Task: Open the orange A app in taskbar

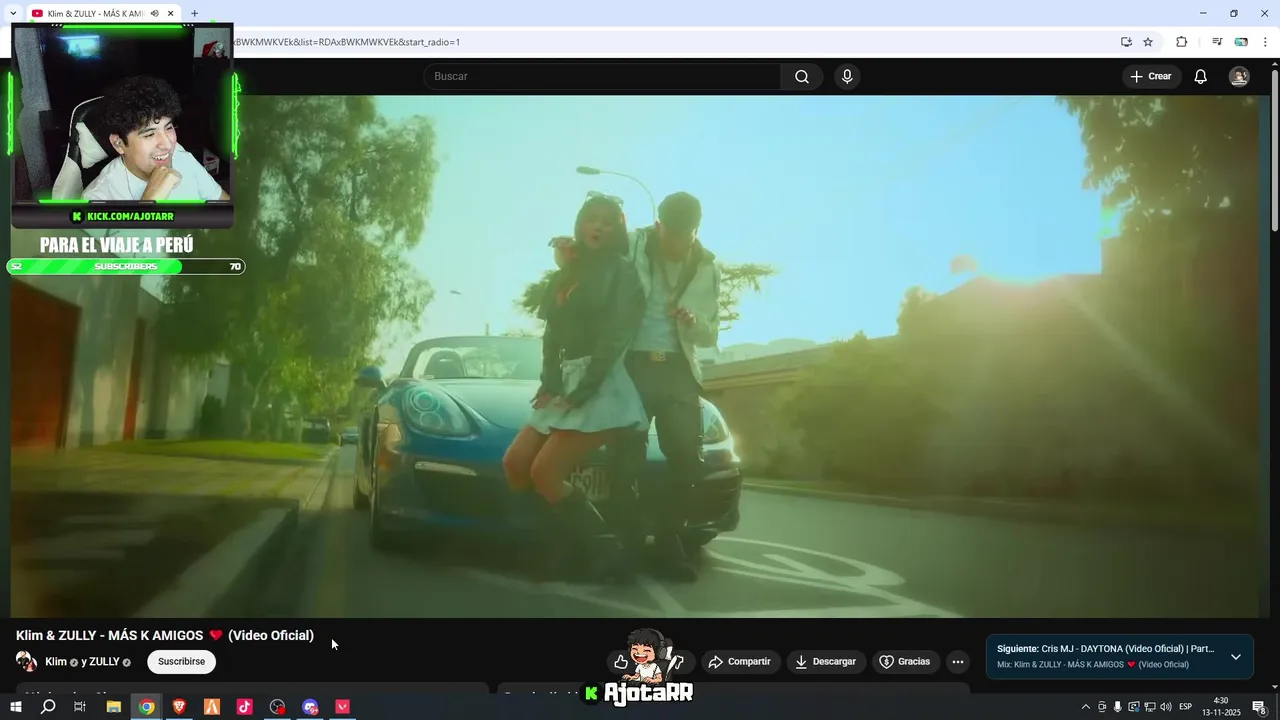Action: pyautogui.click(x=212, y=707)
